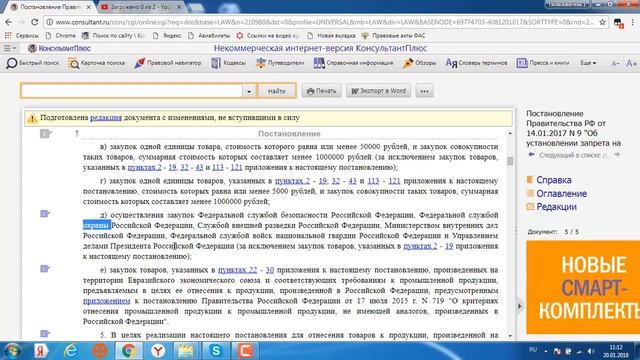Open link 19 in paragraph д)
The height and width of the screenshot is (360, 640).
449,246
